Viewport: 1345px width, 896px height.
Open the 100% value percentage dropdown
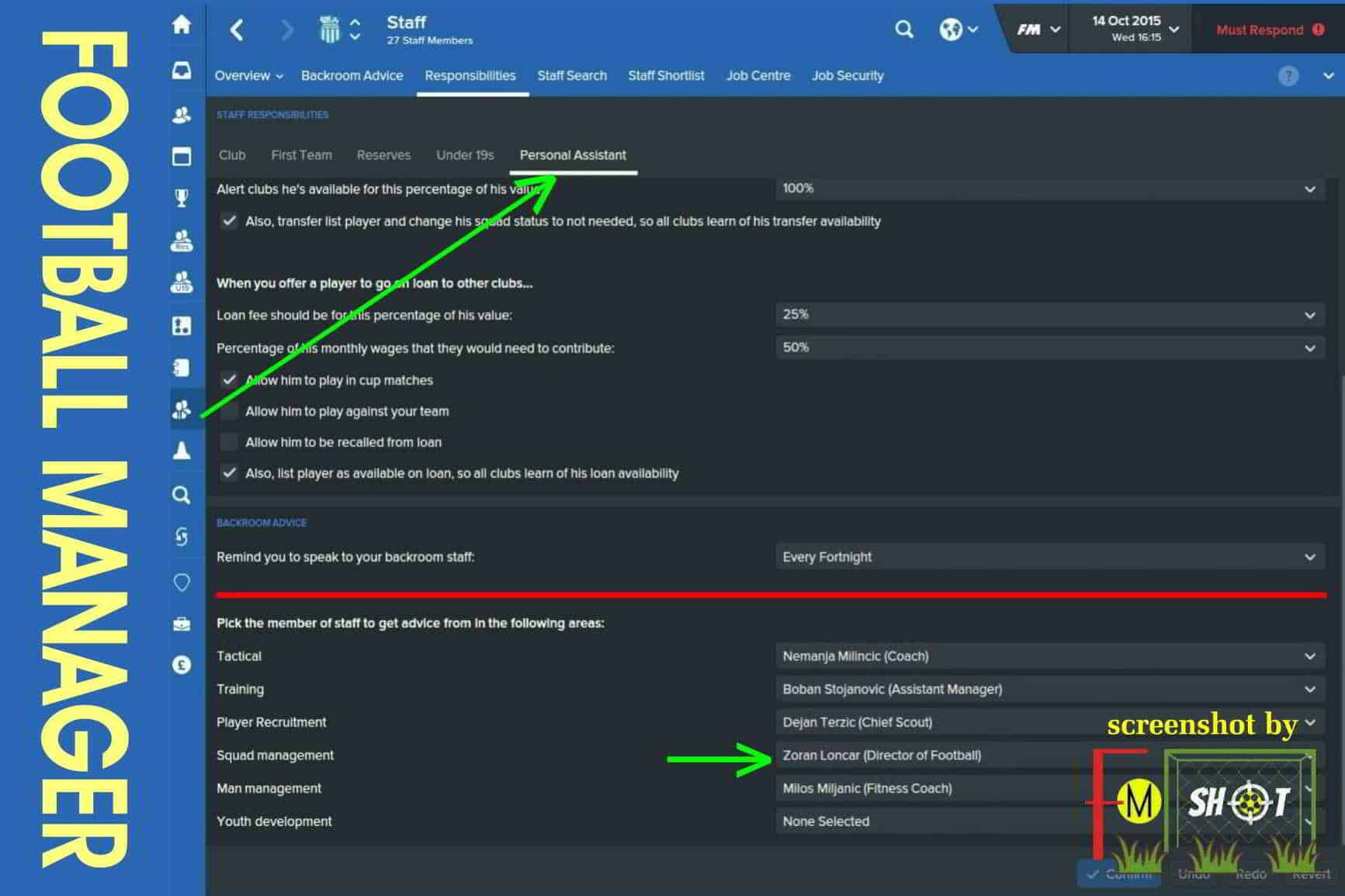pyautogui.click(x=1050, y=189)
